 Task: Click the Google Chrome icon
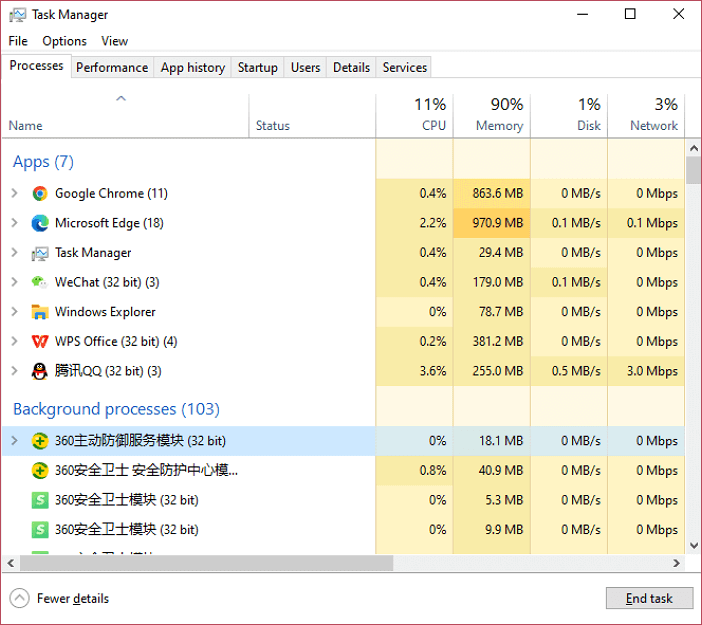click(x=40, y=193)
